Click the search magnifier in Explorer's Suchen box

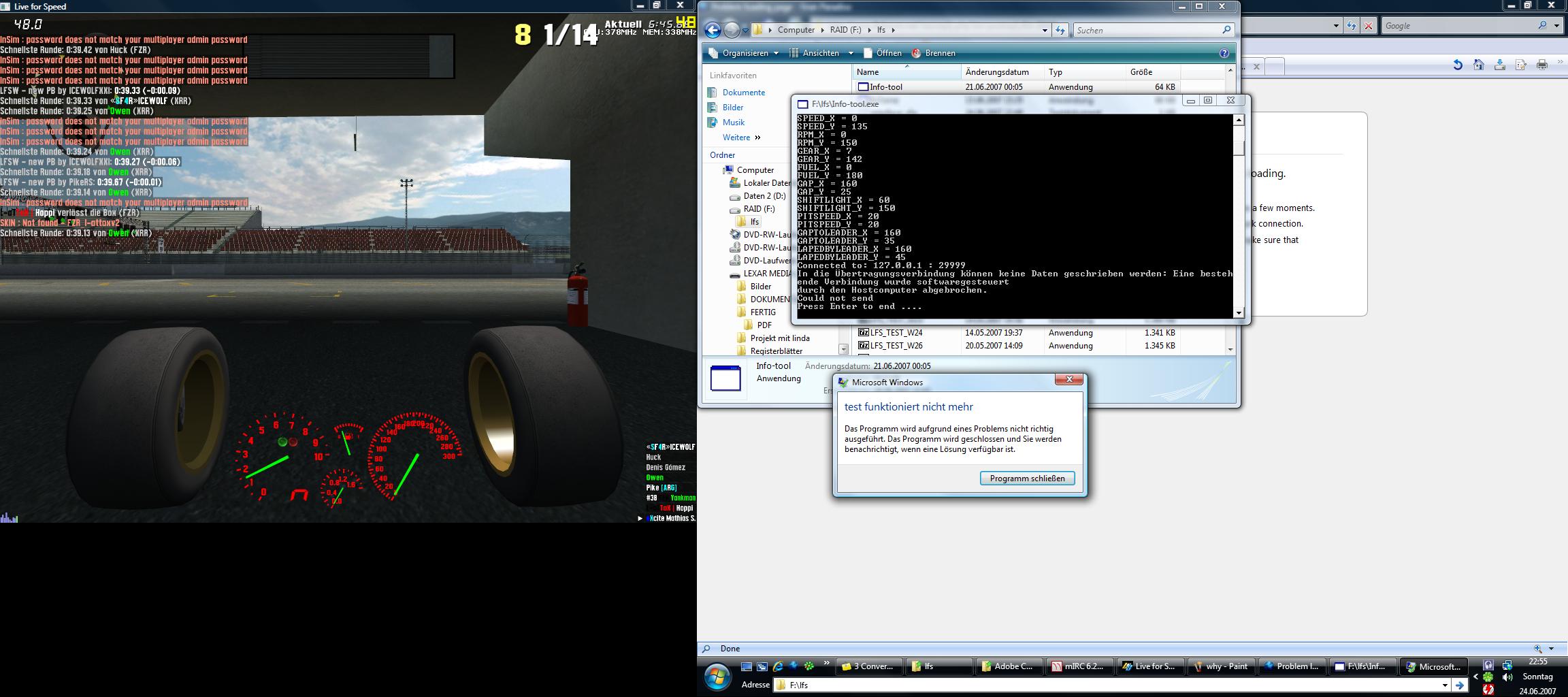(x=1226, y=30)
